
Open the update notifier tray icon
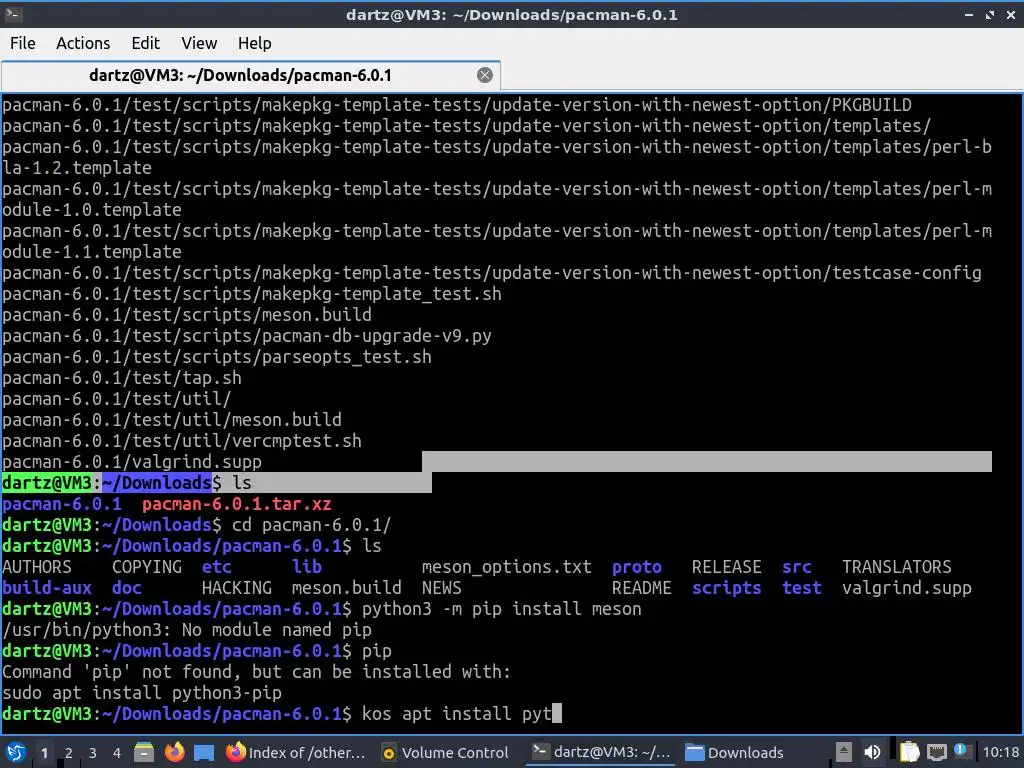tap(961, 751)
